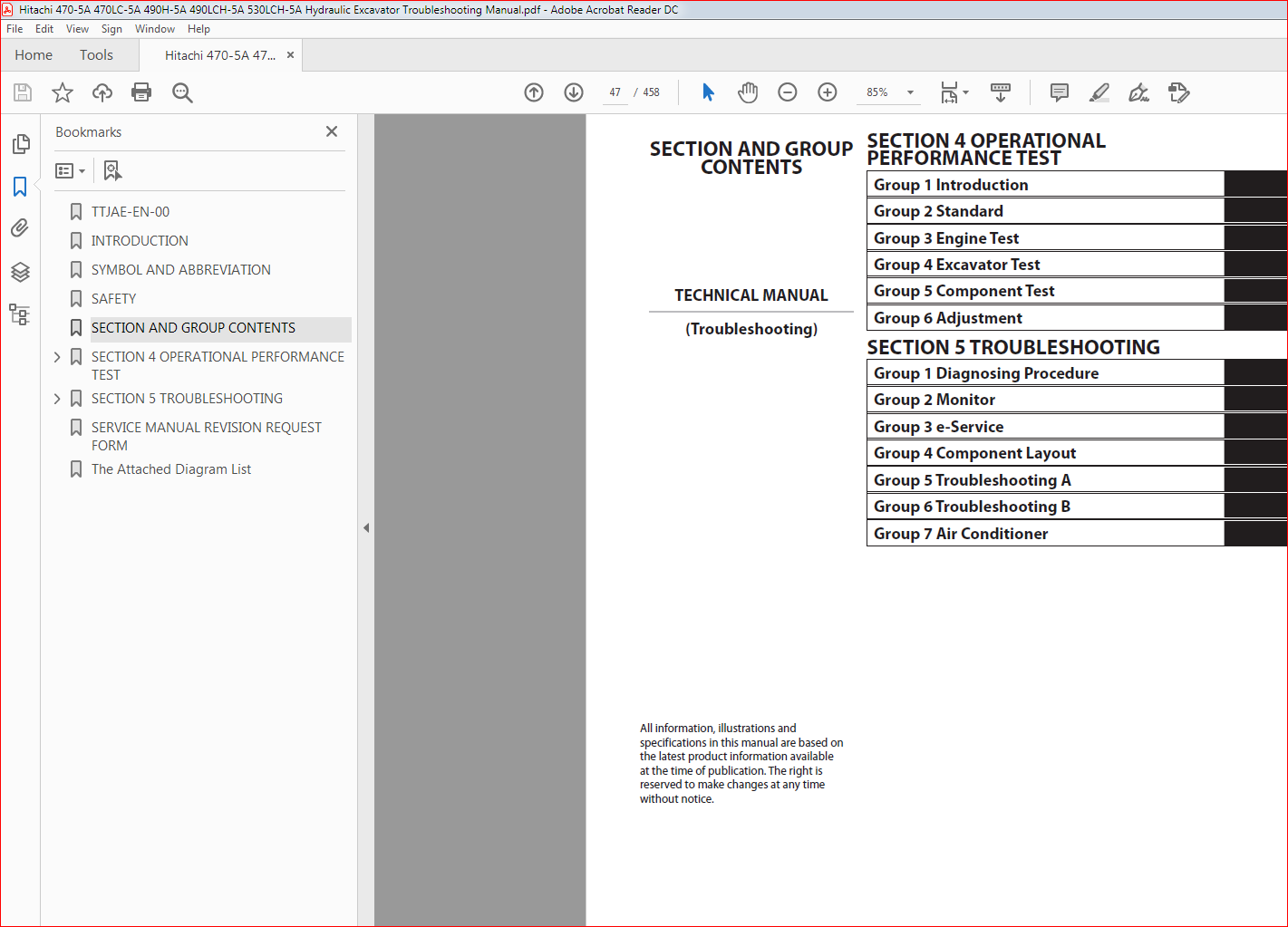Open the Sign menu
The height and width of the screenshot is (927, 1288).
tap(111, 29)
